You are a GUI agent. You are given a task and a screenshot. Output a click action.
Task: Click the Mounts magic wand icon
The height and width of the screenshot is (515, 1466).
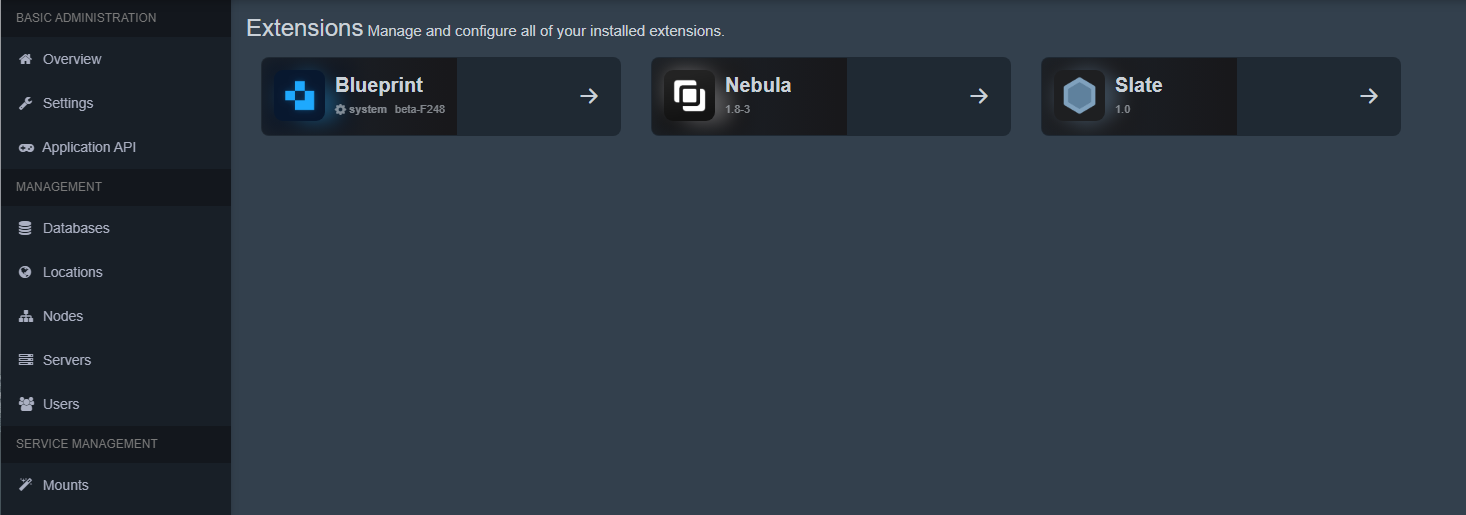coord(26,485)
